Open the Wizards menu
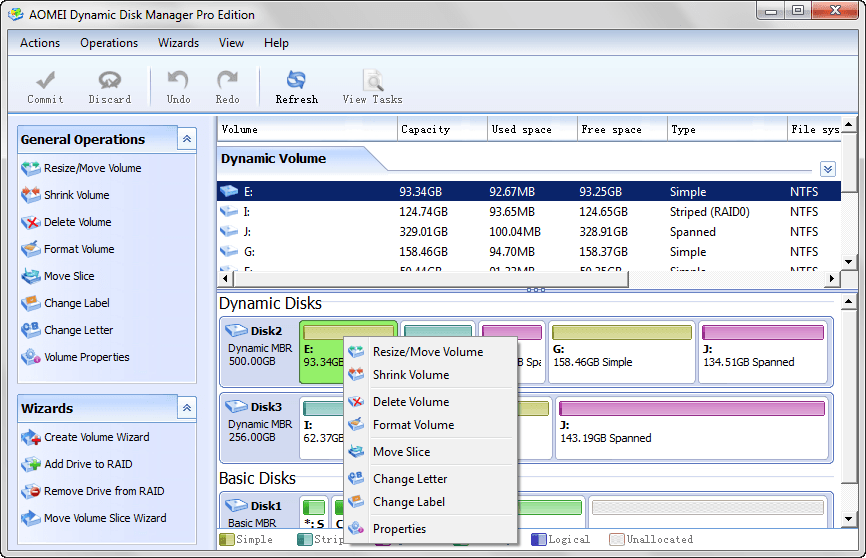 pos(178,43)
